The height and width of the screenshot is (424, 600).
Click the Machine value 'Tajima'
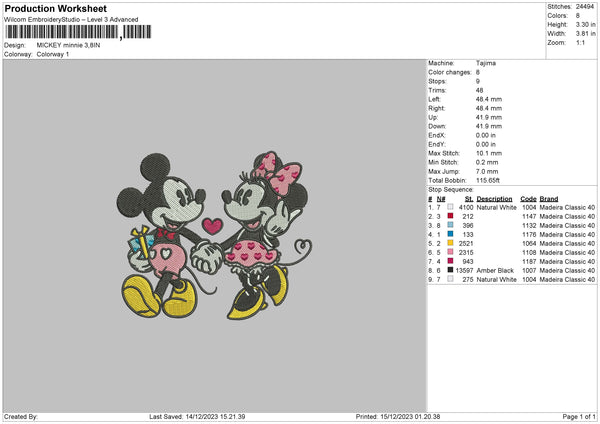(x=486, y=63)
